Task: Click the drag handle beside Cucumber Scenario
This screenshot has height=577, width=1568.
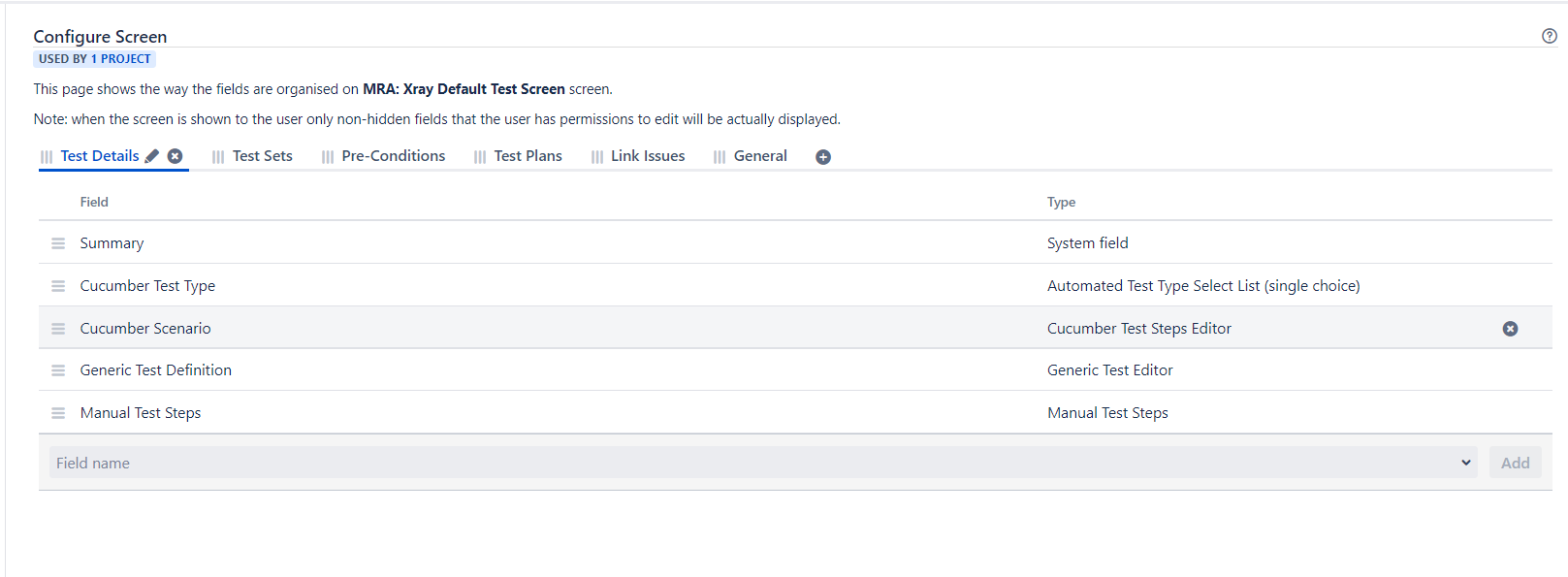Action: [58, 329]
